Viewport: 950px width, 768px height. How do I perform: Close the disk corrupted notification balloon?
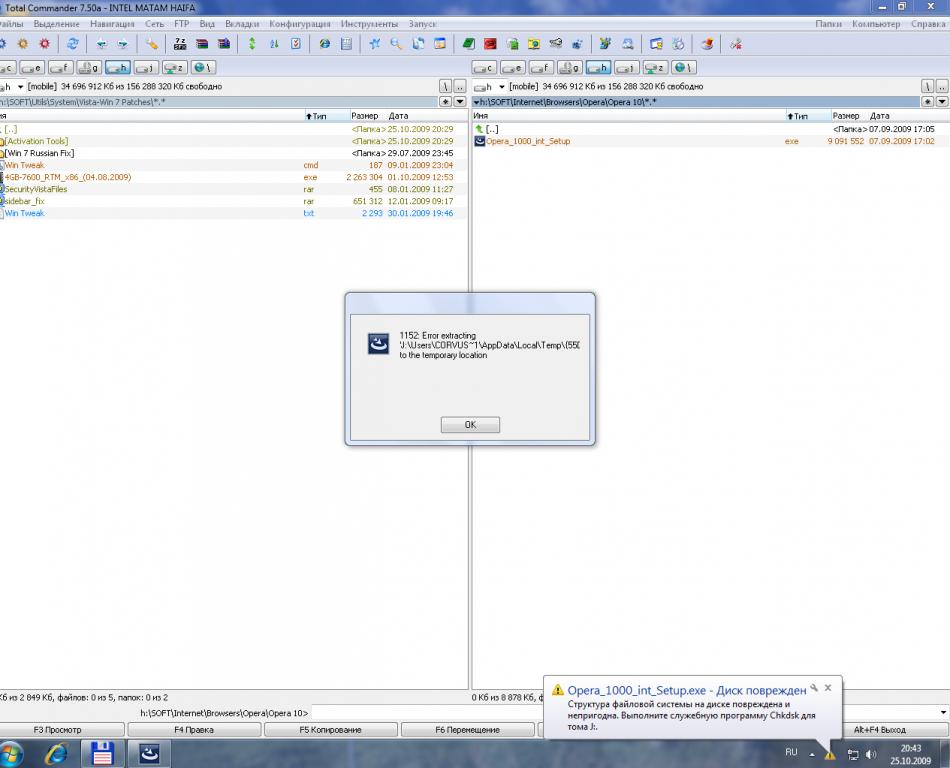coord(828,688)
